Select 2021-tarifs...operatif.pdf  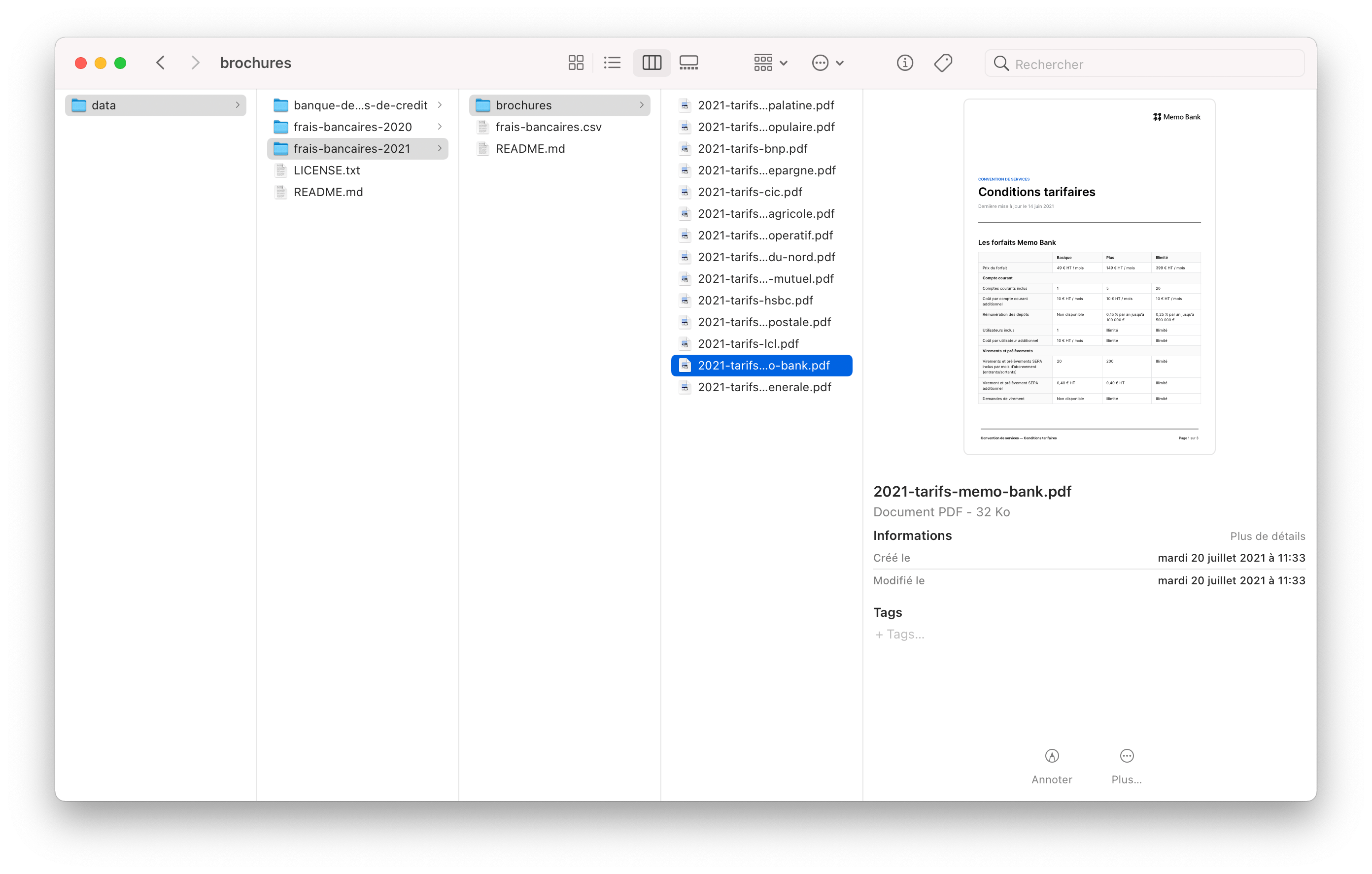click(761, 235)
